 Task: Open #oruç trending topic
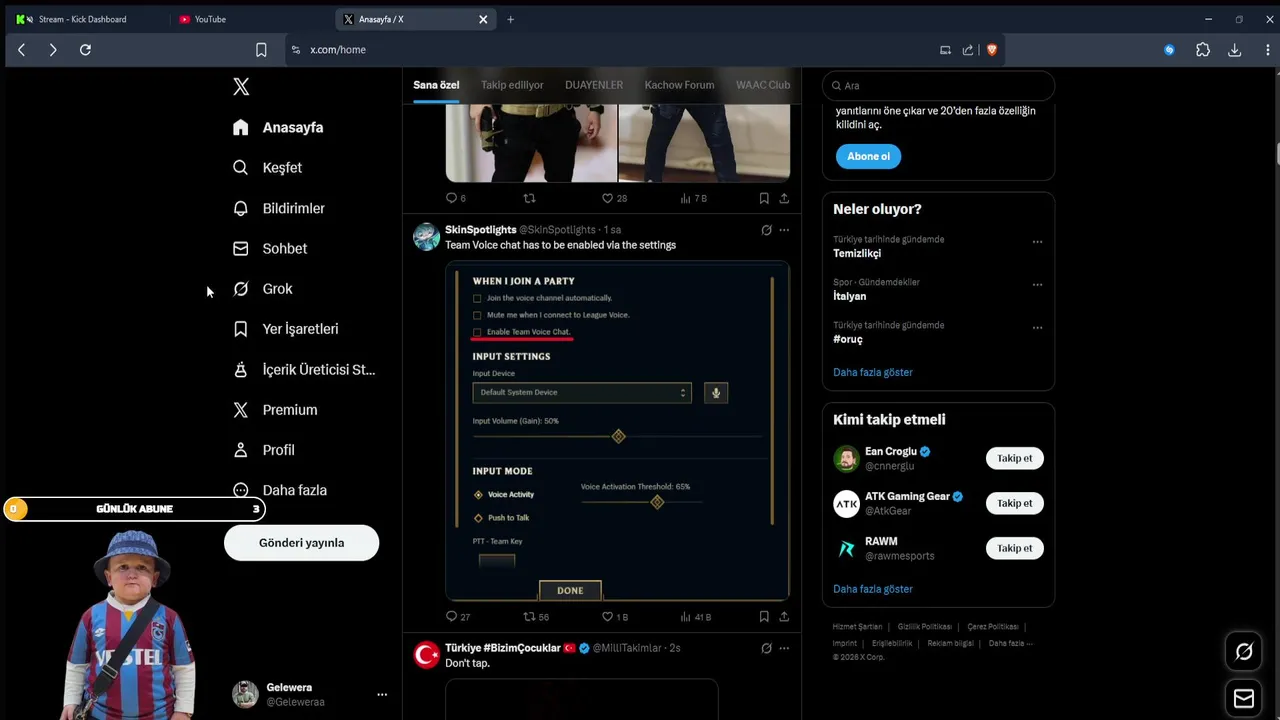[848, 340]
